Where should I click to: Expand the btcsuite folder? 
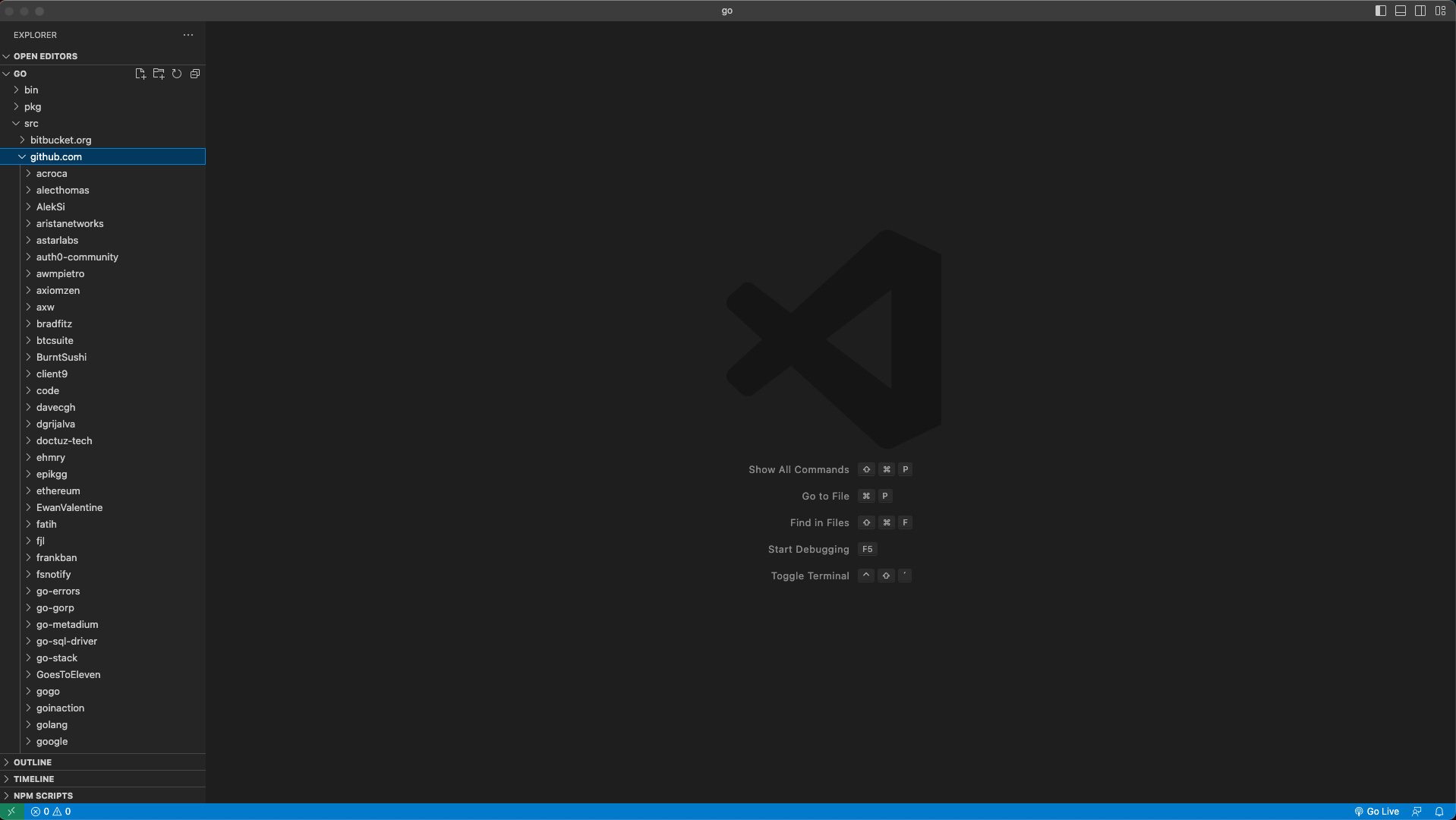pos(102,340)
